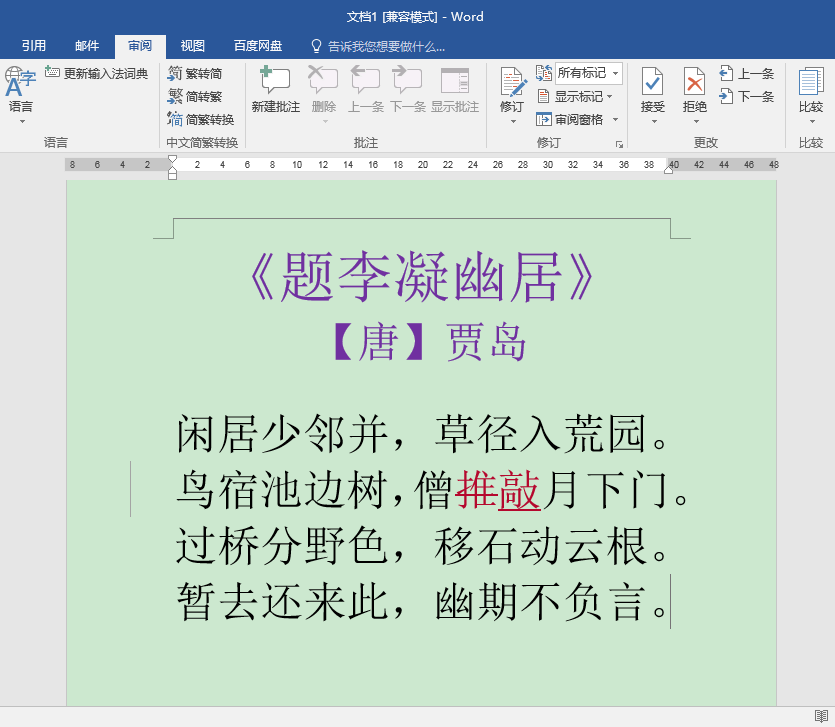Viewport: 835px width, 727px height.
Task: Click the display-for-review icon beside 所有标记
Action: pos(544,72)
